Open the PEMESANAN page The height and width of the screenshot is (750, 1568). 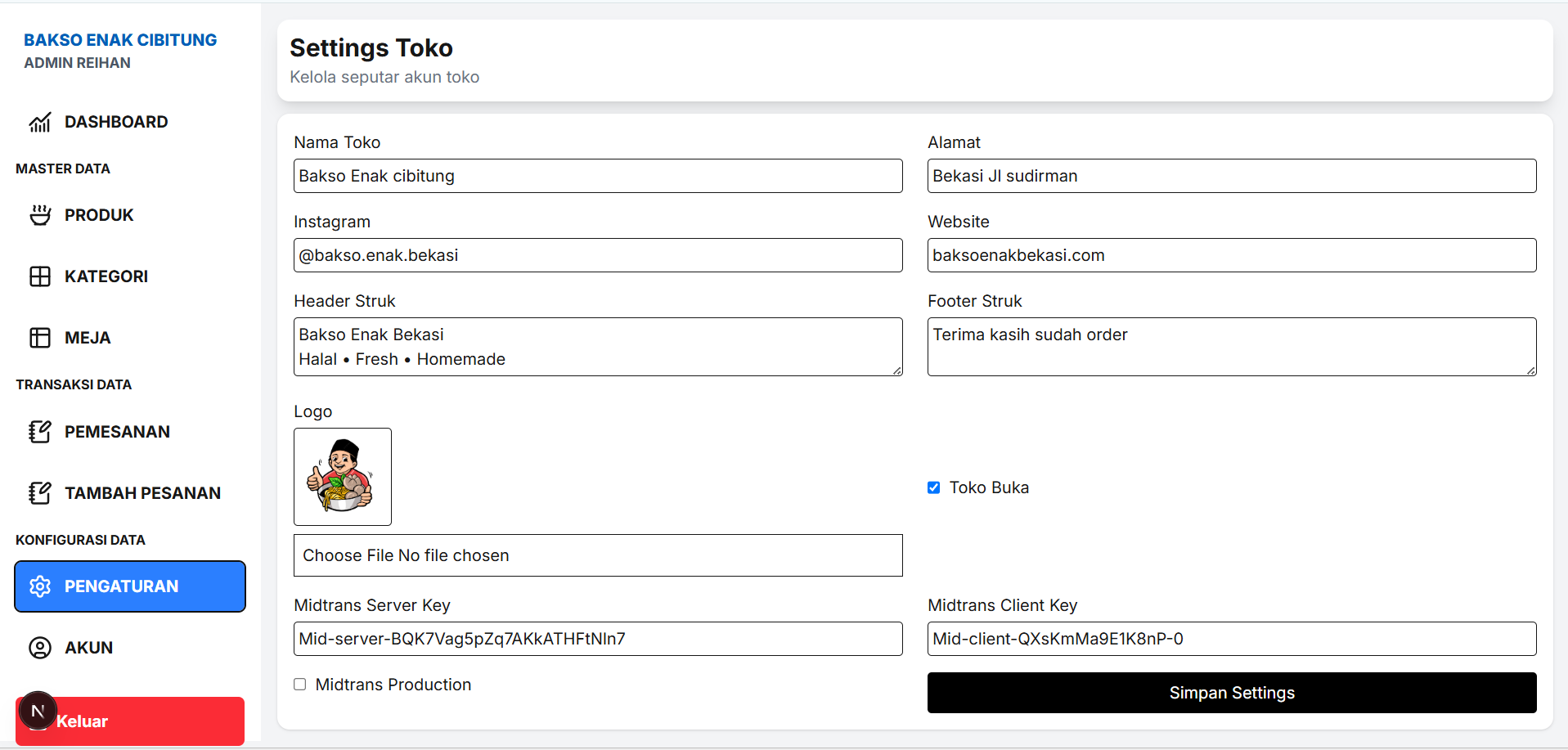(x=130, y=432)
